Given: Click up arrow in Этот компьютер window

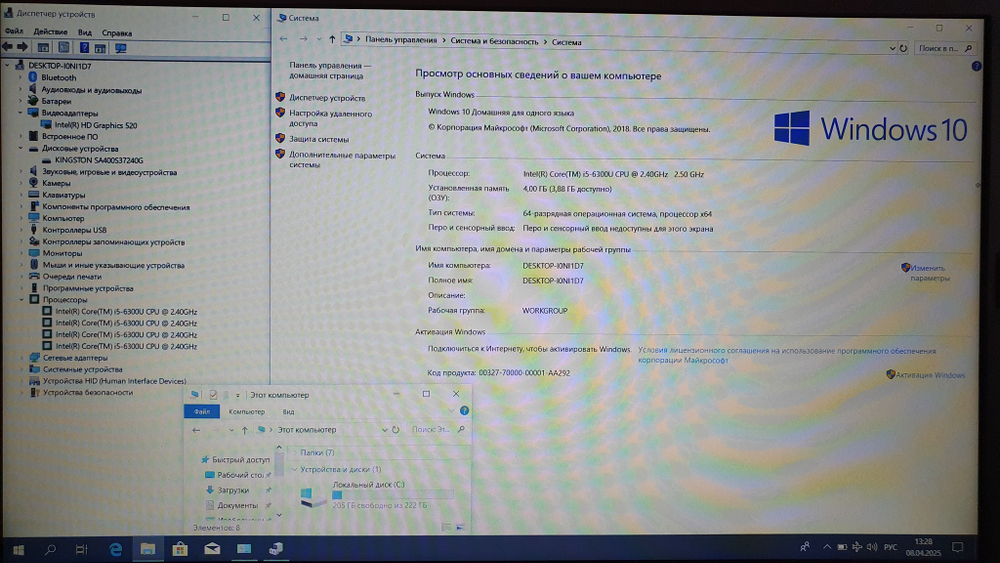Looking at the screenshot, I should coord(244,430).
